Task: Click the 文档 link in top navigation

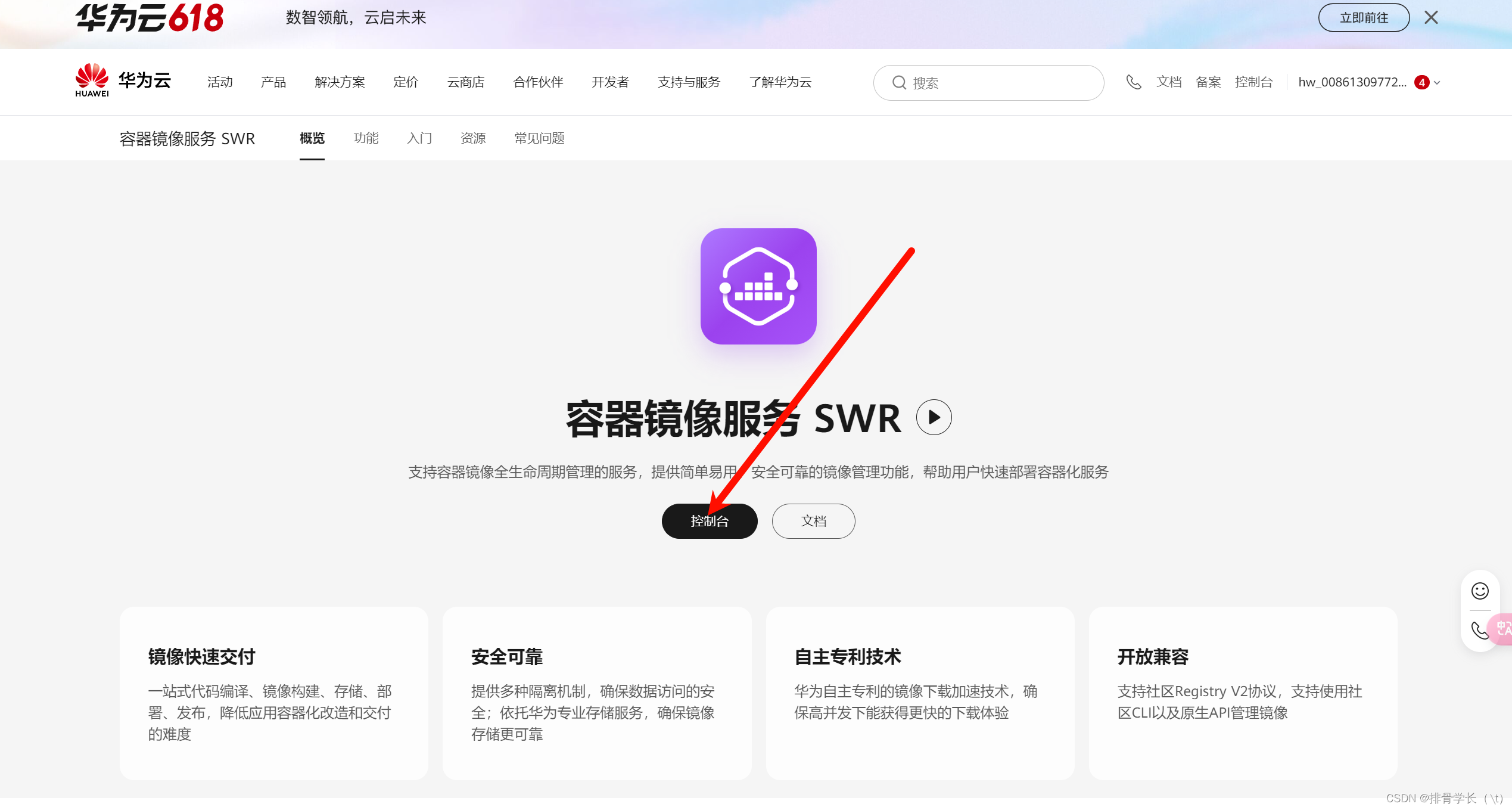Action: click(1169, 82)
